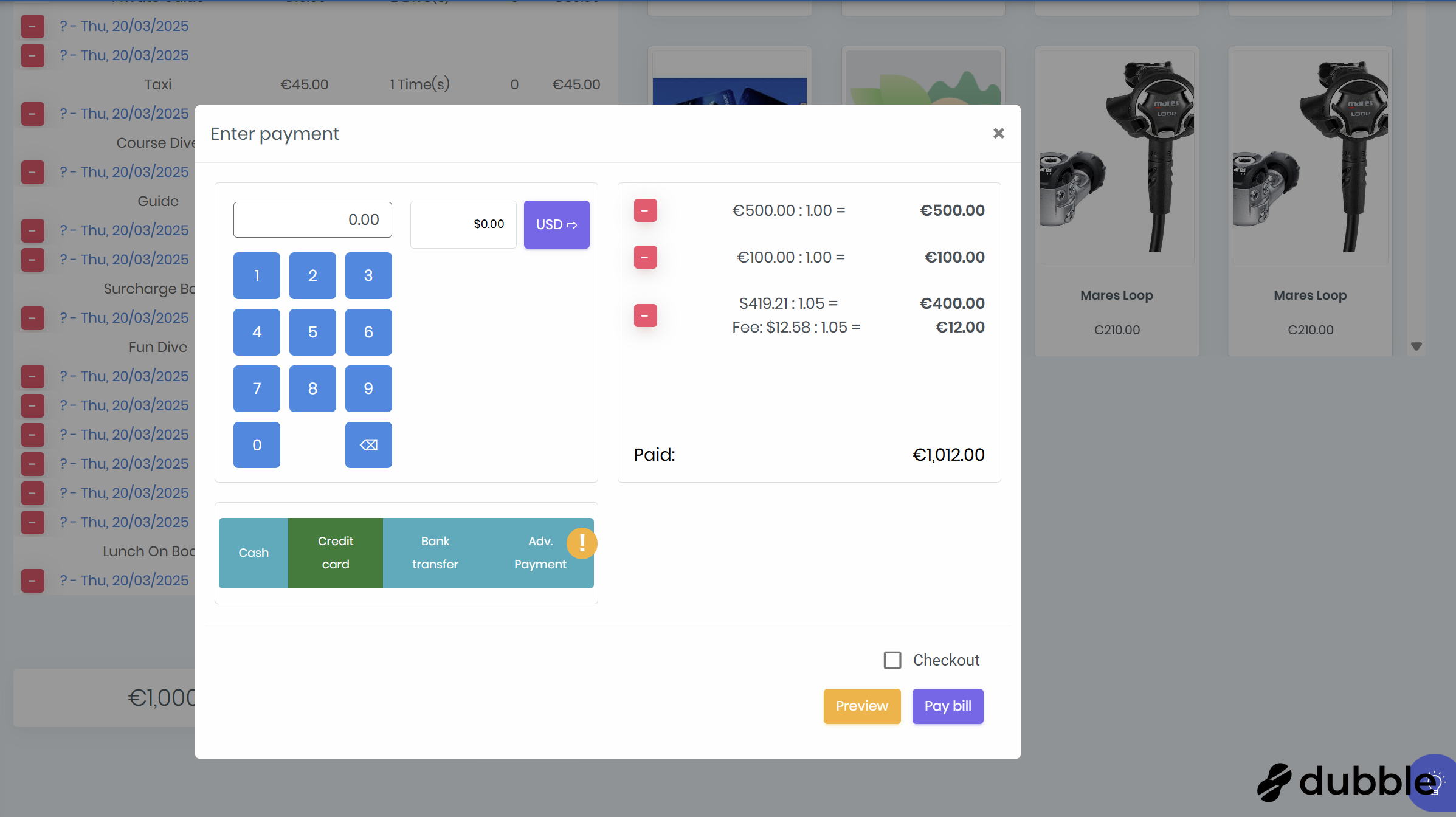Click the Preview button
1456x817 pixels.
(861, 706)
